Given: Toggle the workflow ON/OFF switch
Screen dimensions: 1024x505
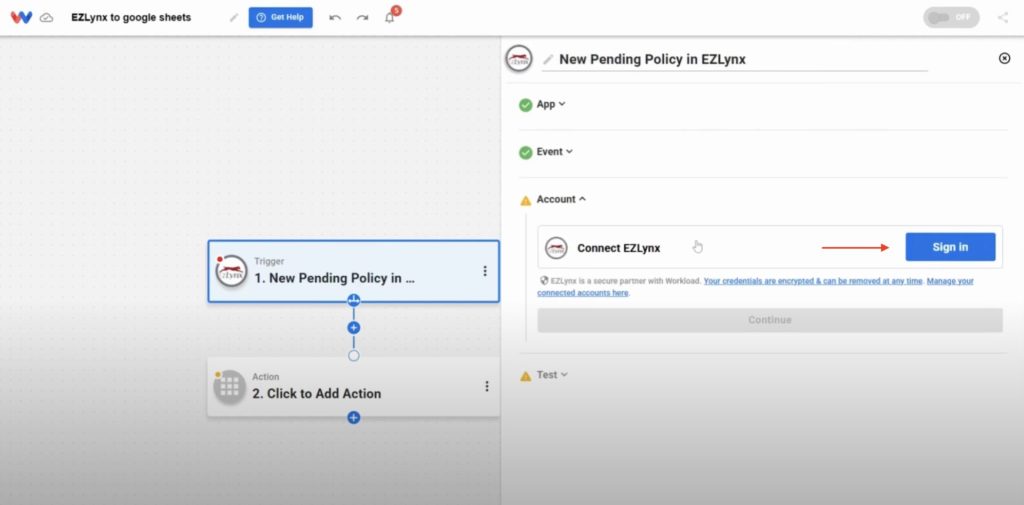Looking at the screenshot, I should 951,18.
